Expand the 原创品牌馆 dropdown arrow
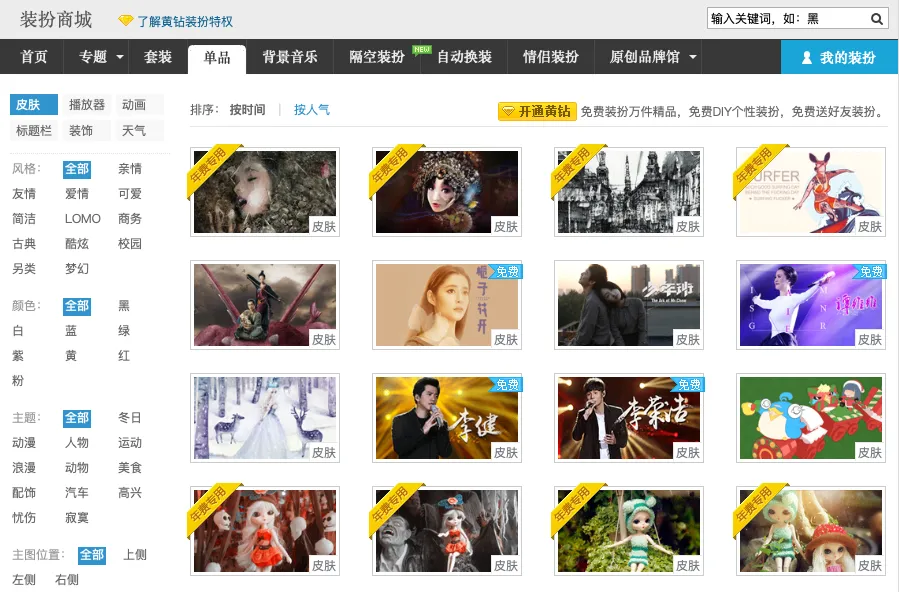Image resolution: width=899 pixels, height=592 pixels. [x=693, y=57]
